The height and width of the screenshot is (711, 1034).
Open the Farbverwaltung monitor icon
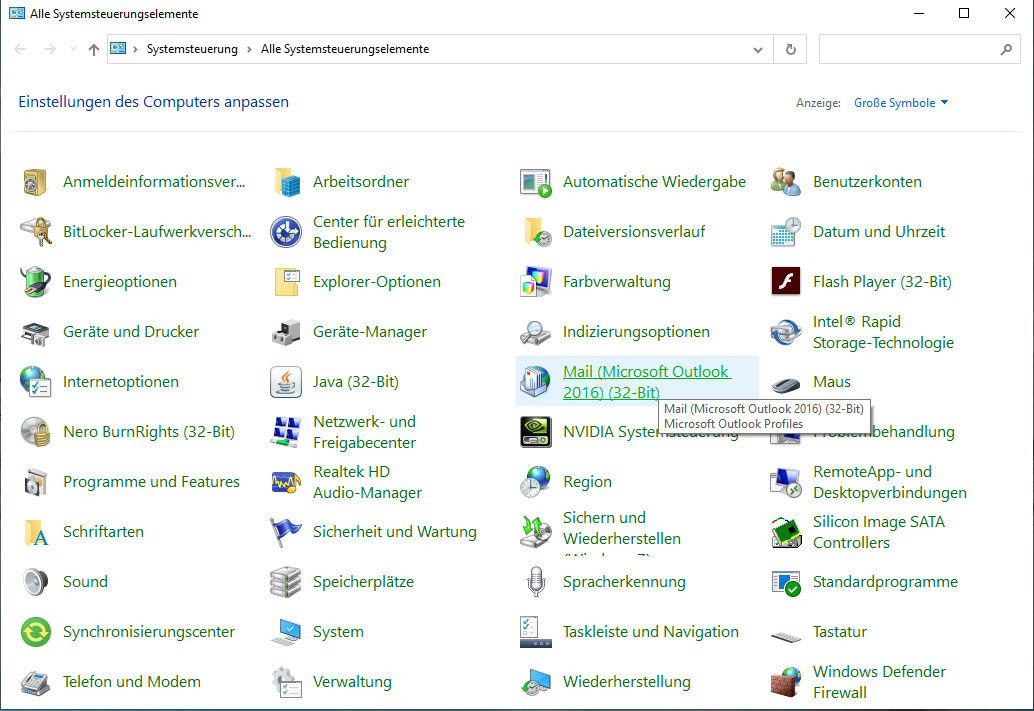point(535,282)
